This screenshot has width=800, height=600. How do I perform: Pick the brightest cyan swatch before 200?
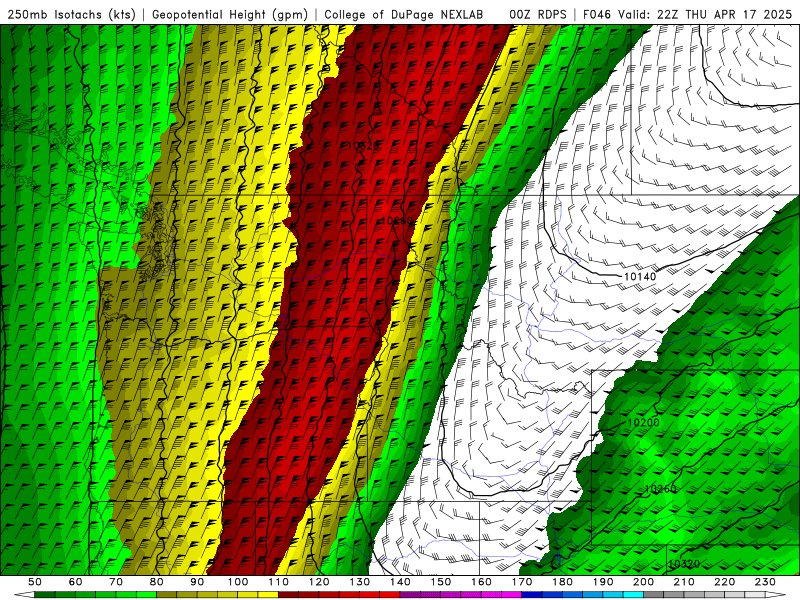pos(634,595)
